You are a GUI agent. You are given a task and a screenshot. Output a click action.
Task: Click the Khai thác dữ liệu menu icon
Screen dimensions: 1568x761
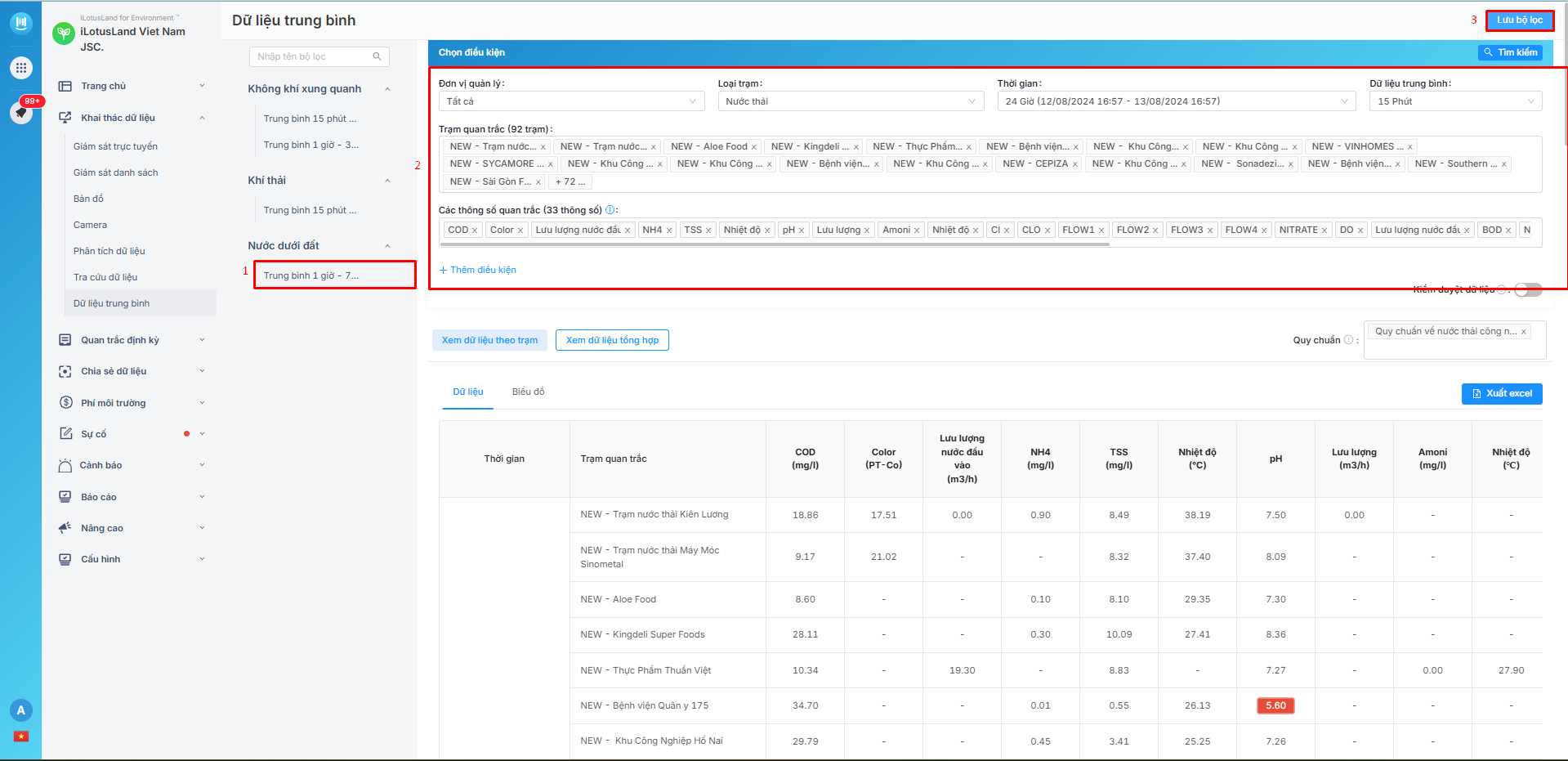click(65, 118)
